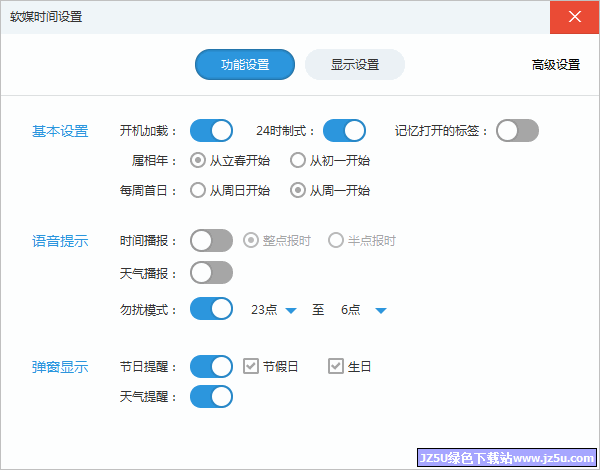Enable the 记忆打开的标签 toggle
Screen dimensions: 600x470
click(x=517, y=131)
